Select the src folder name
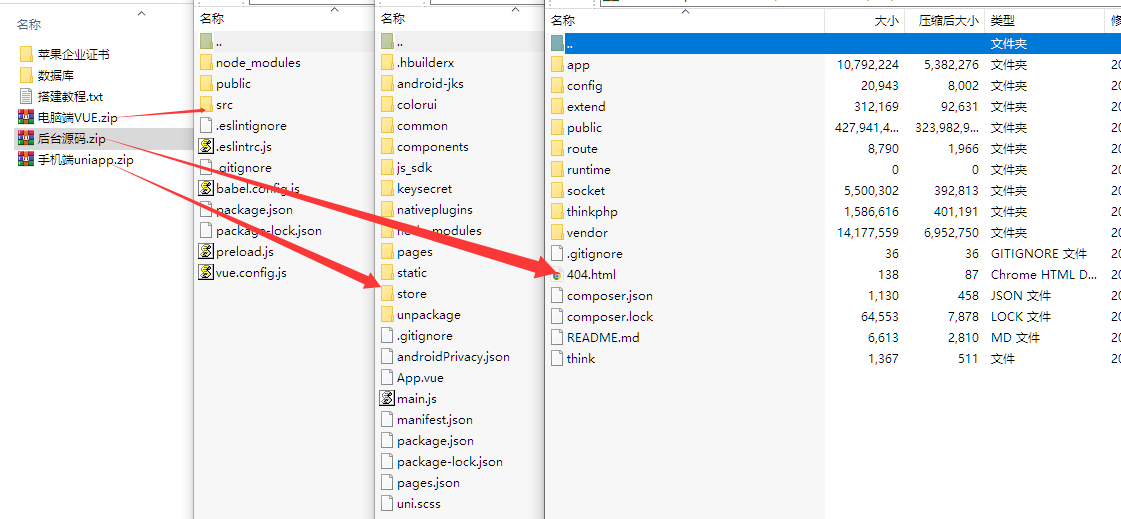 tap(224, 105)
